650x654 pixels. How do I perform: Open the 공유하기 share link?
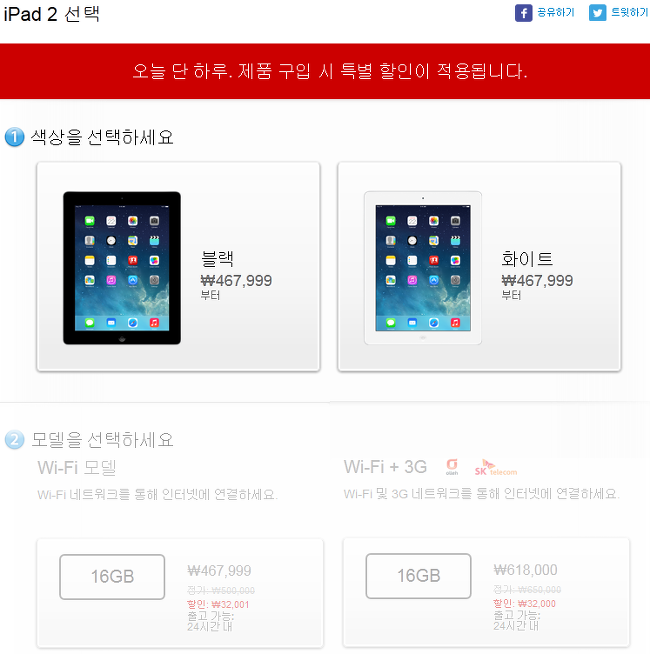pos(556,13)
